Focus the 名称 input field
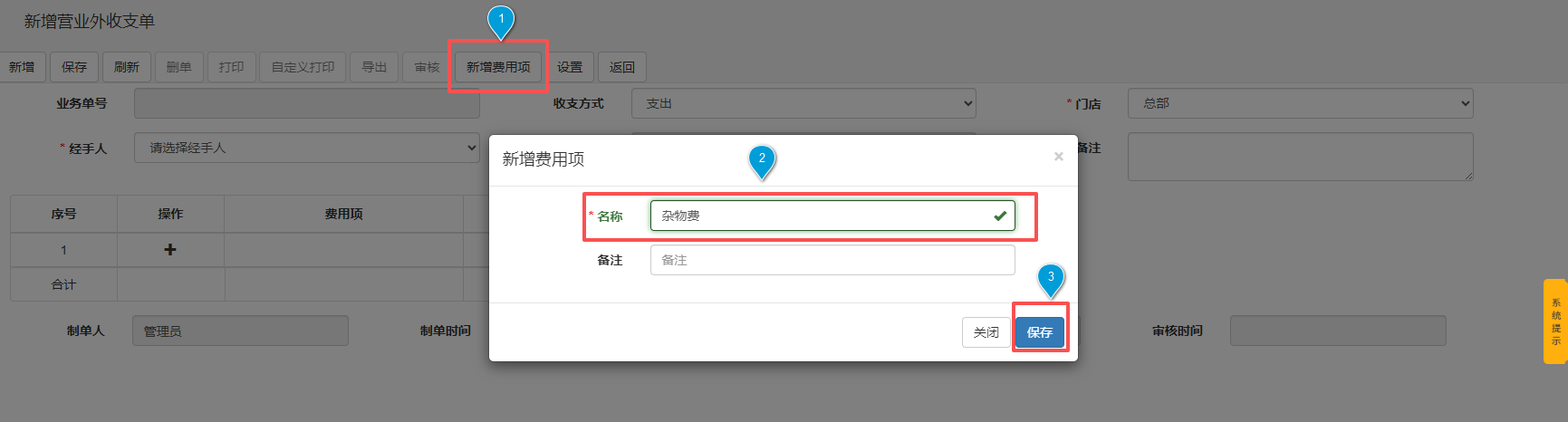The width and height of the screenshot is (1568, 422). [820, 216]
